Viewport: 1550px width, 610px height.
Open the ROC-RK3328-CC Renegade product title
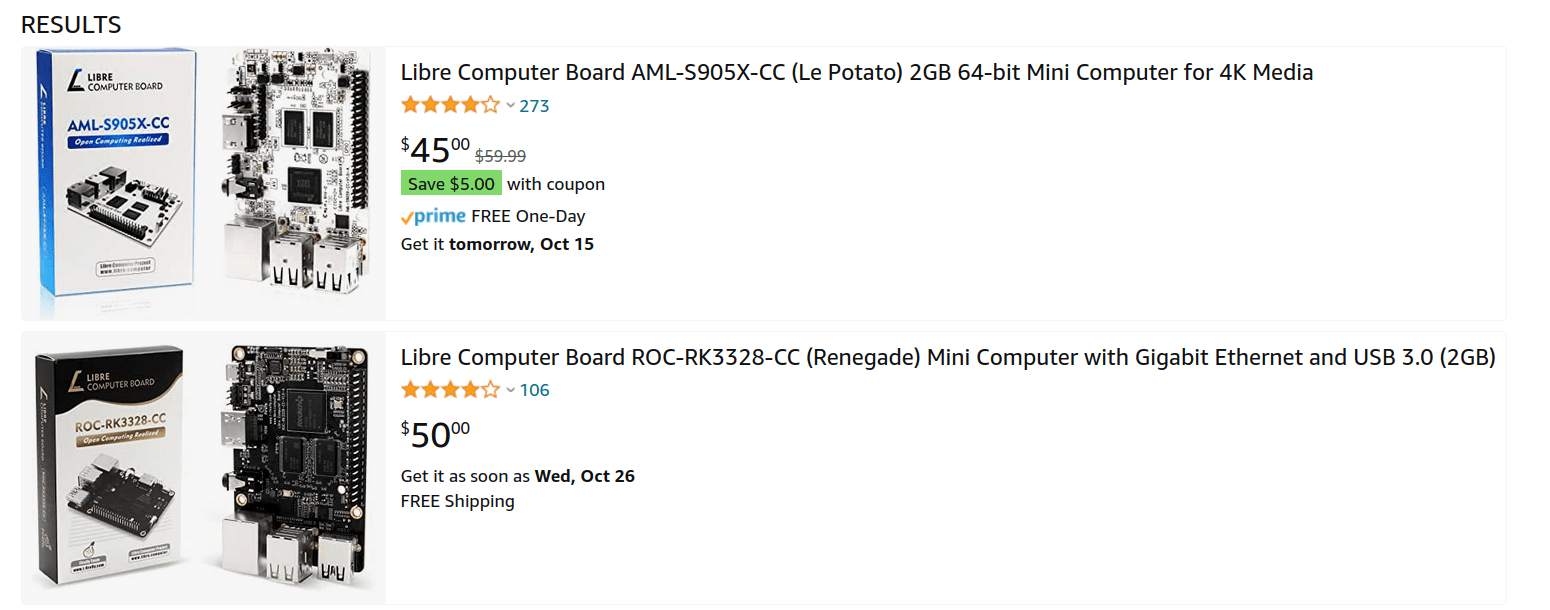pos(948,357)
